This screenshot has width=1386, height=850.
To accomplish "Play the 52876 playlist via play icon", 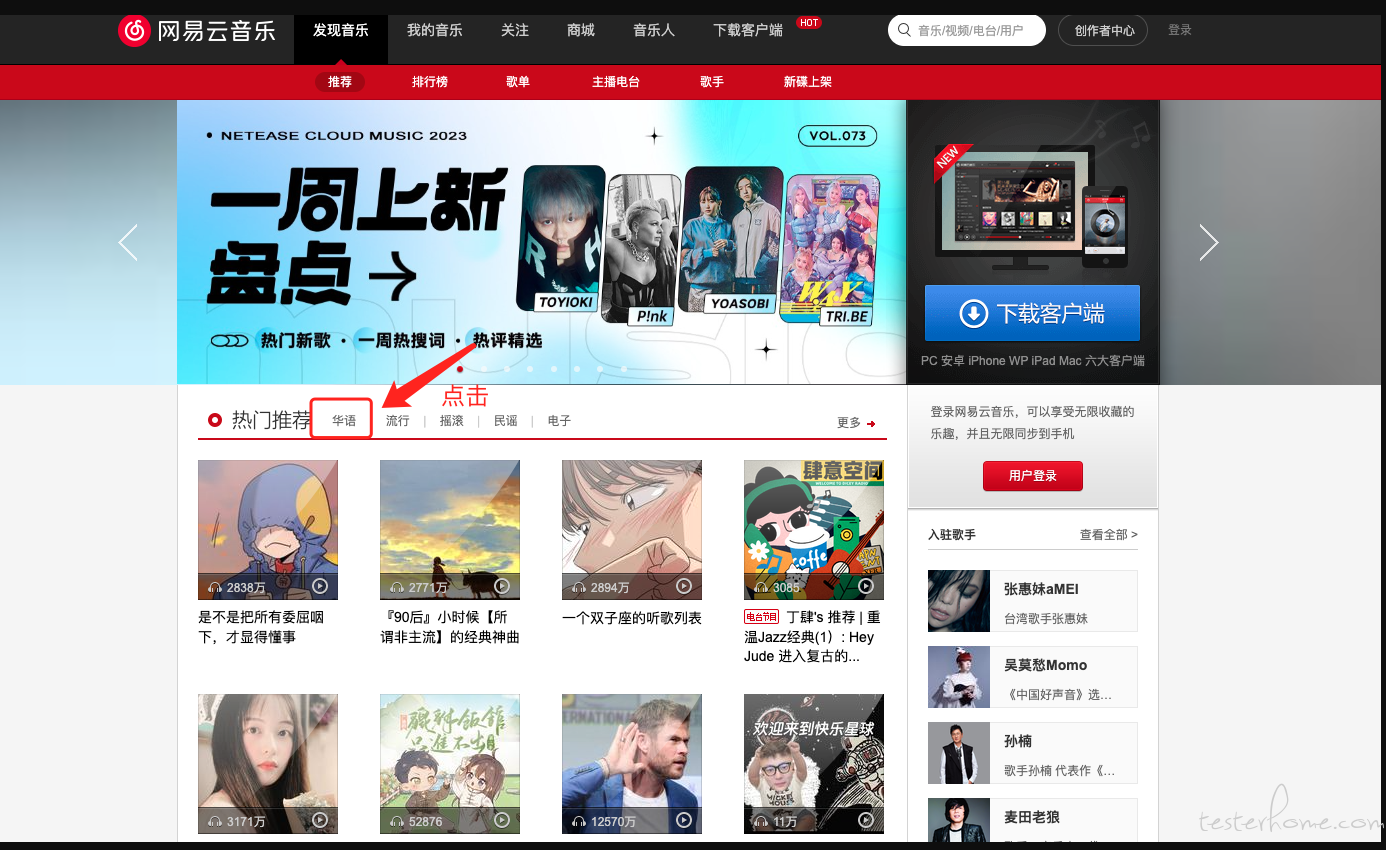I will (502, 820).
